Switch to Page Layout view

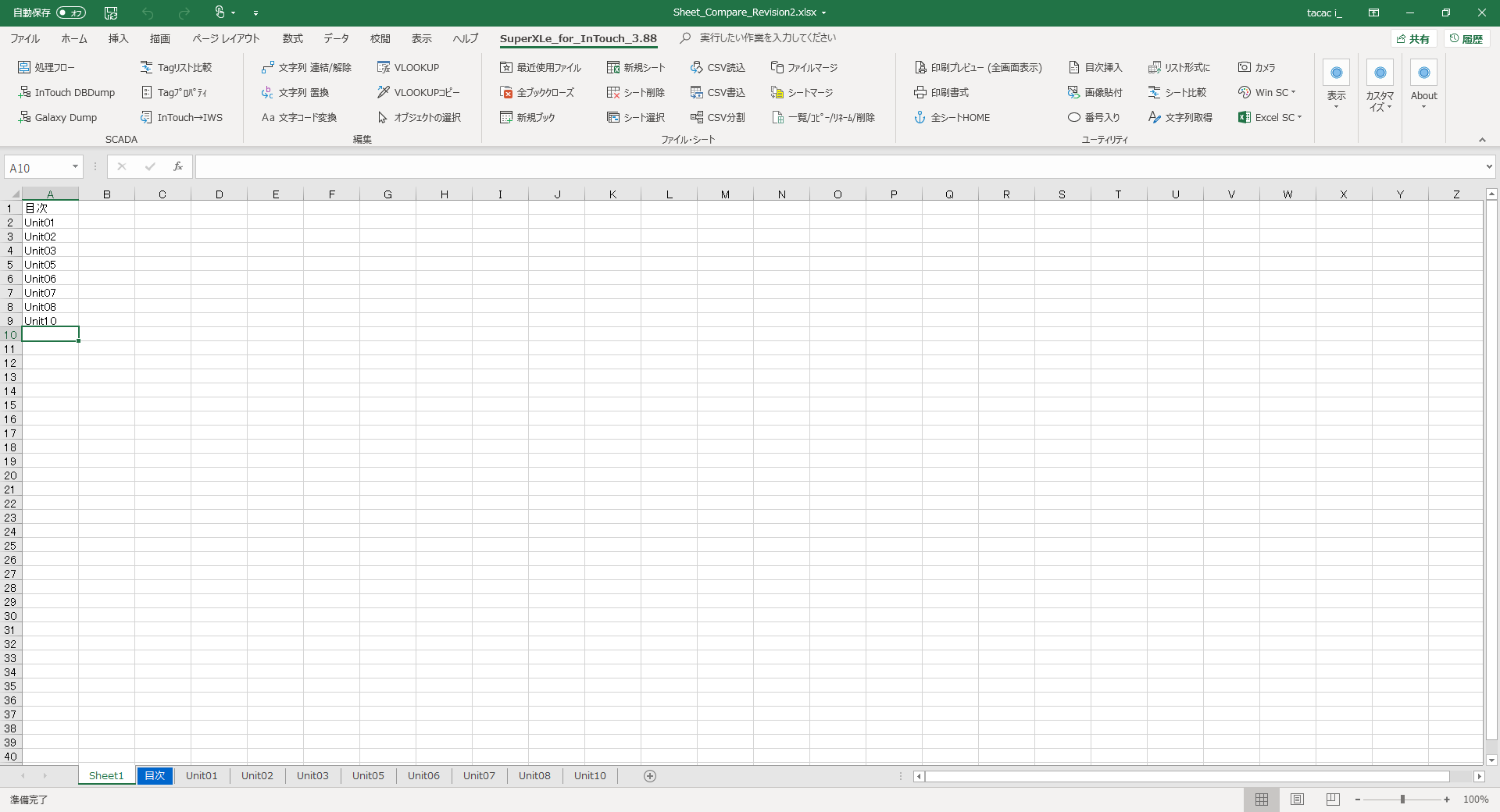coord(1297,799)
